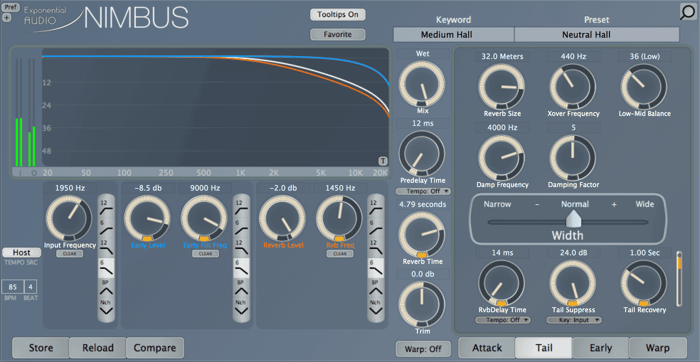Switch to the Tail tab

544,348
